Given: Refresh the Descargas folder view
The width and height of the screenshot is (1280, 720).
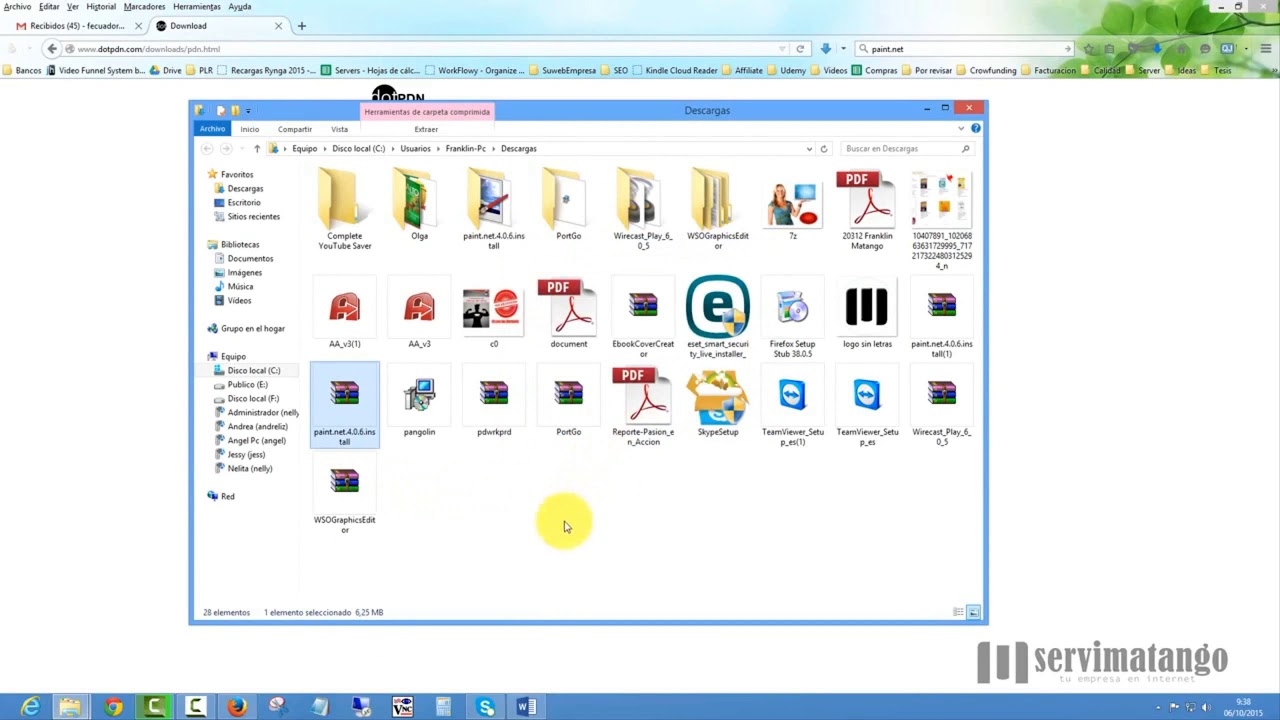Looking at the screenshot, I should [x=824, y=148].
